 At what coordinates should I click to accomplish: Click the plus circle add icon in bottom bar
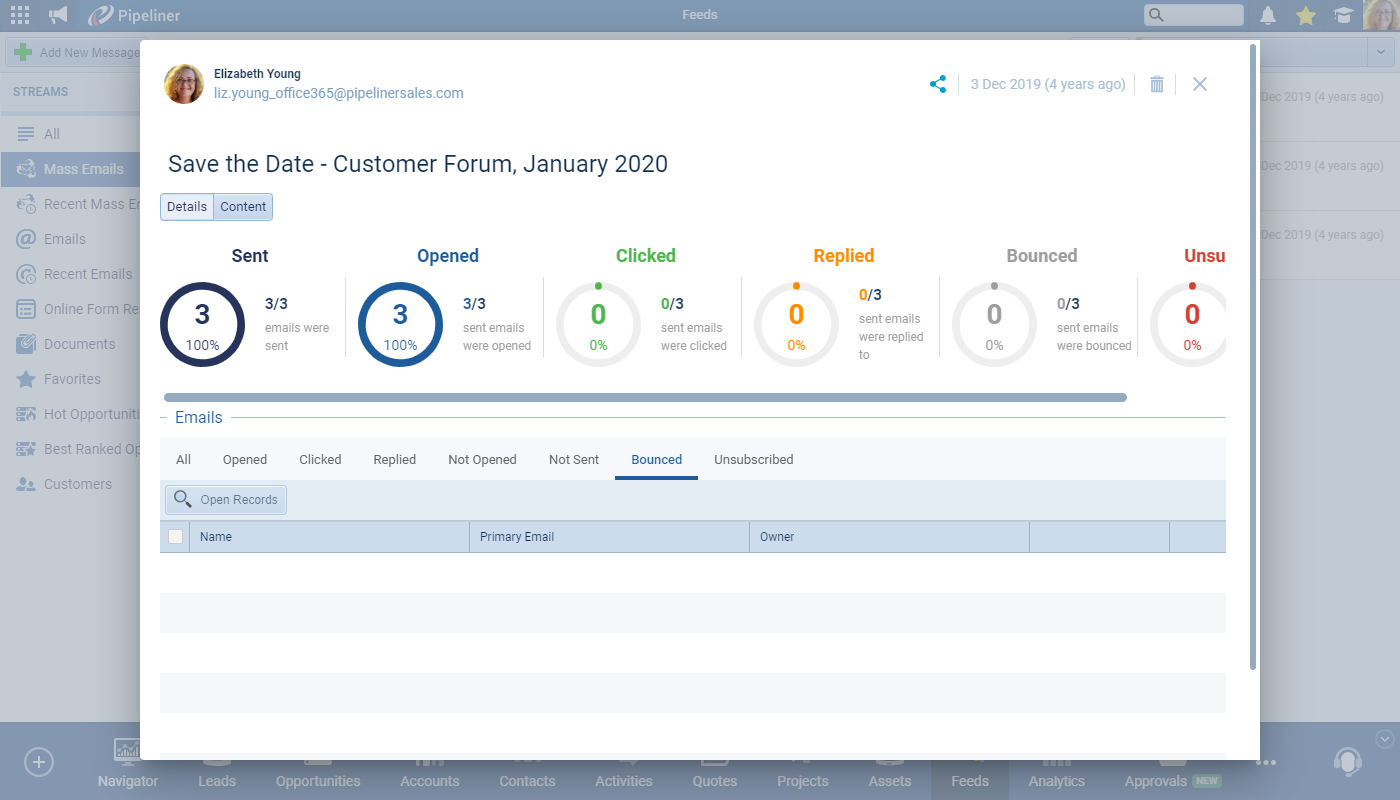point(38,762)
